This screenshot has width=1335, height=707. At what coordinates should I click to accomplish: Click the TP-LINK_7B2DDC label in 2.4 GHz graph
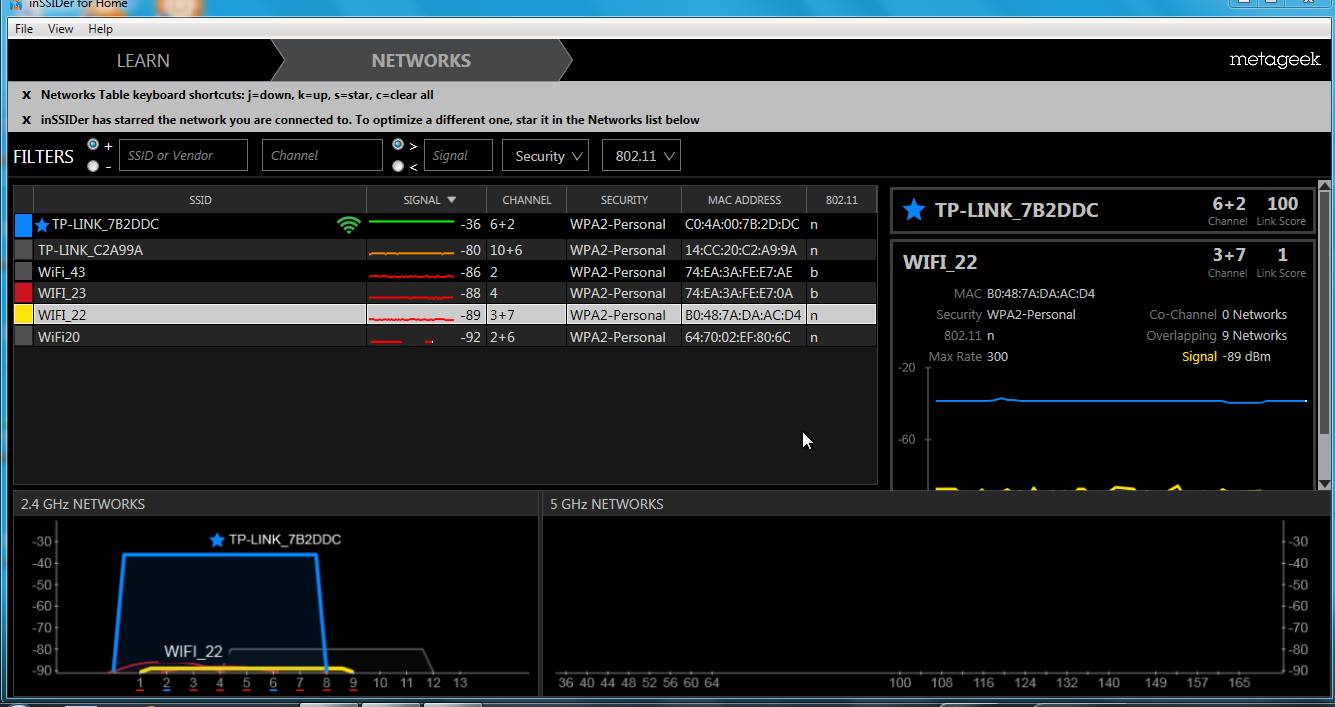click(x=285, y=540)
